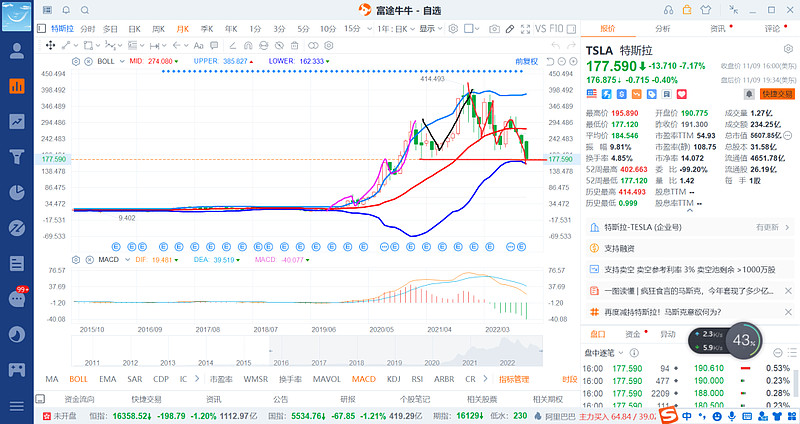Image resolution: width=800 pixels, height=424 pixels.
Task: Toggle RSI sub-chart indicator
Action: [417, 379]
